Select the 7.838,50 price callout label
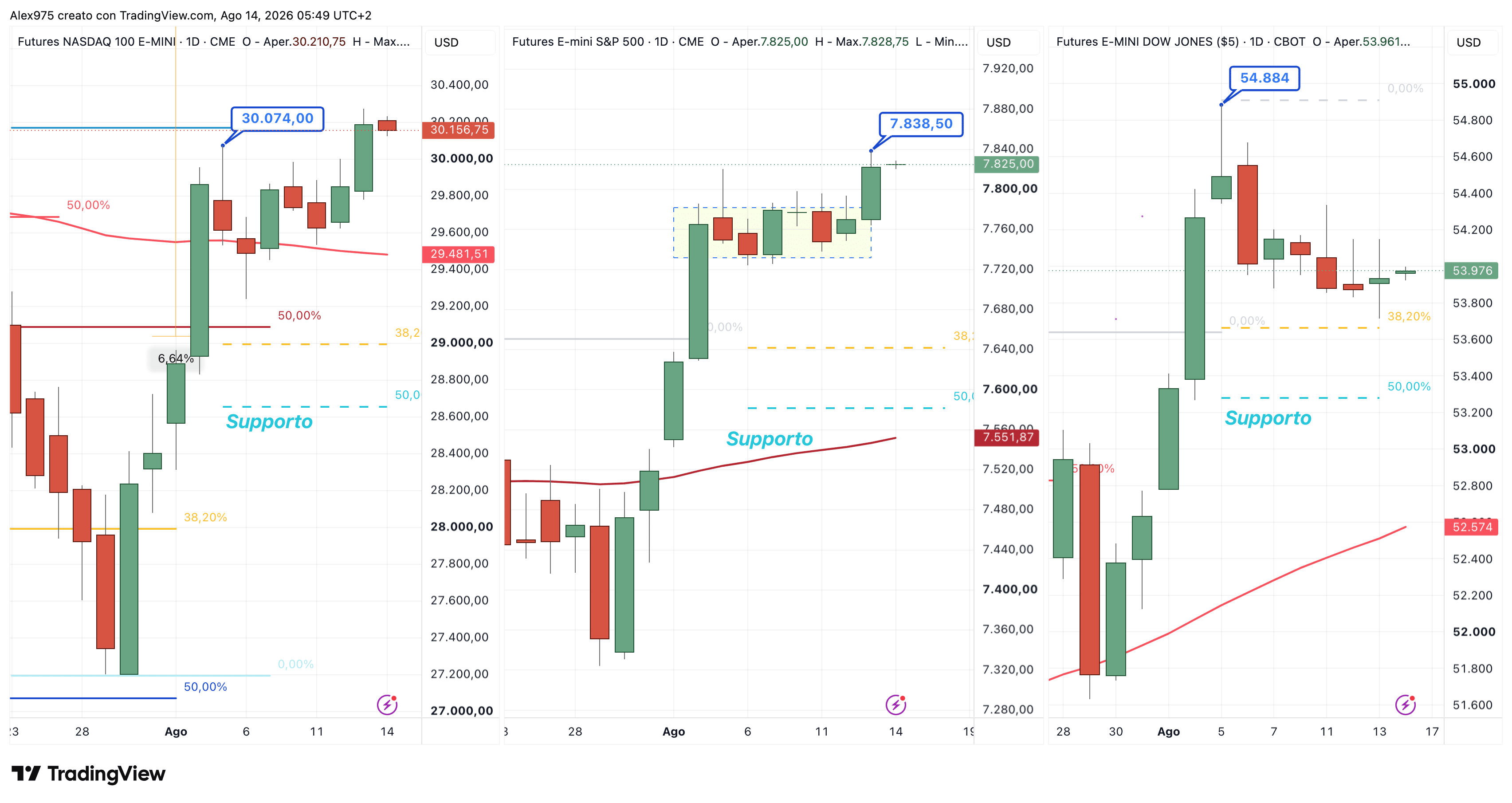The height and width of the screenshot is (803, 1512). tap(921, 124)
